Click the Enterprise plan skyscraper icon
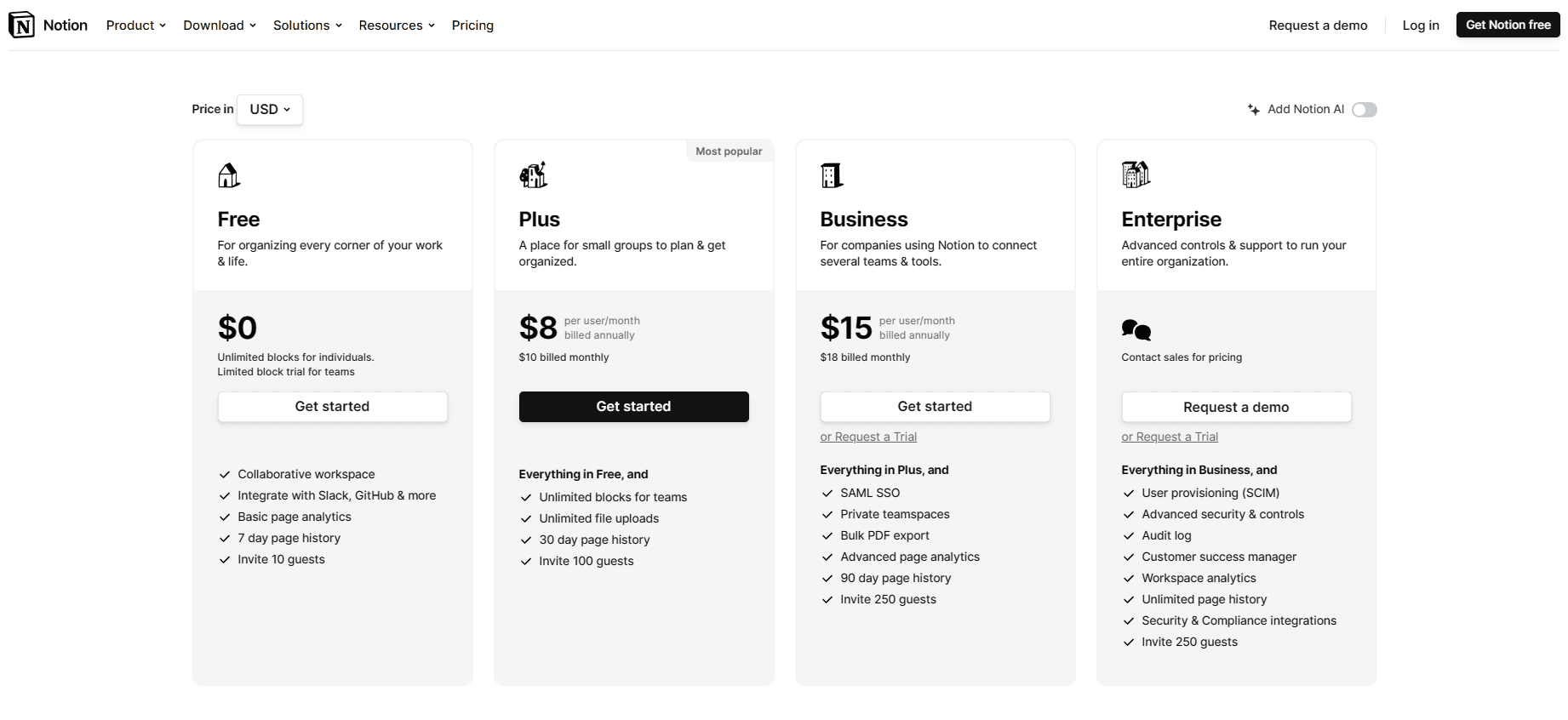1568x720 pixels. [x=1136, y=174]
